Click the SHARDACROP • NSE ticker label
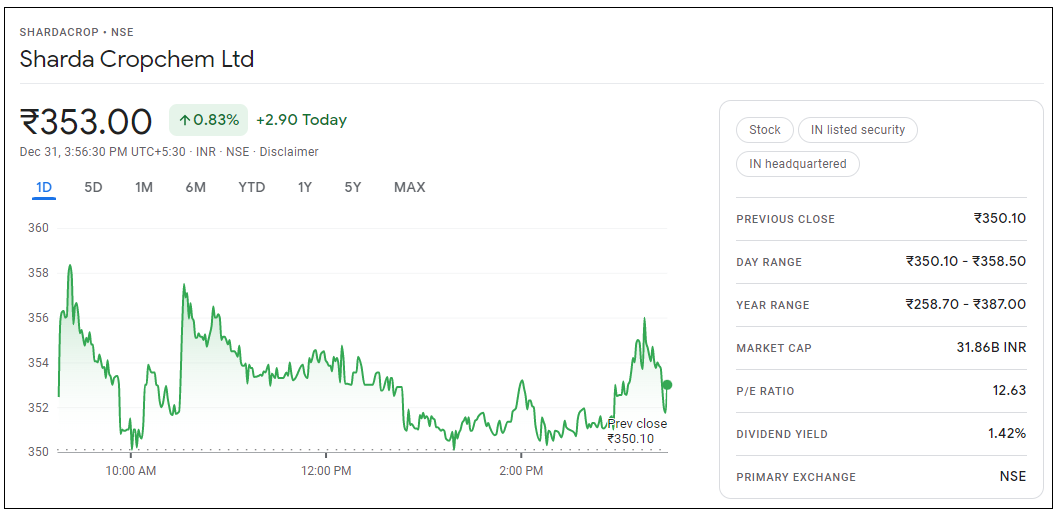This screenshot has height=516, width=1057. pos(77,32)
